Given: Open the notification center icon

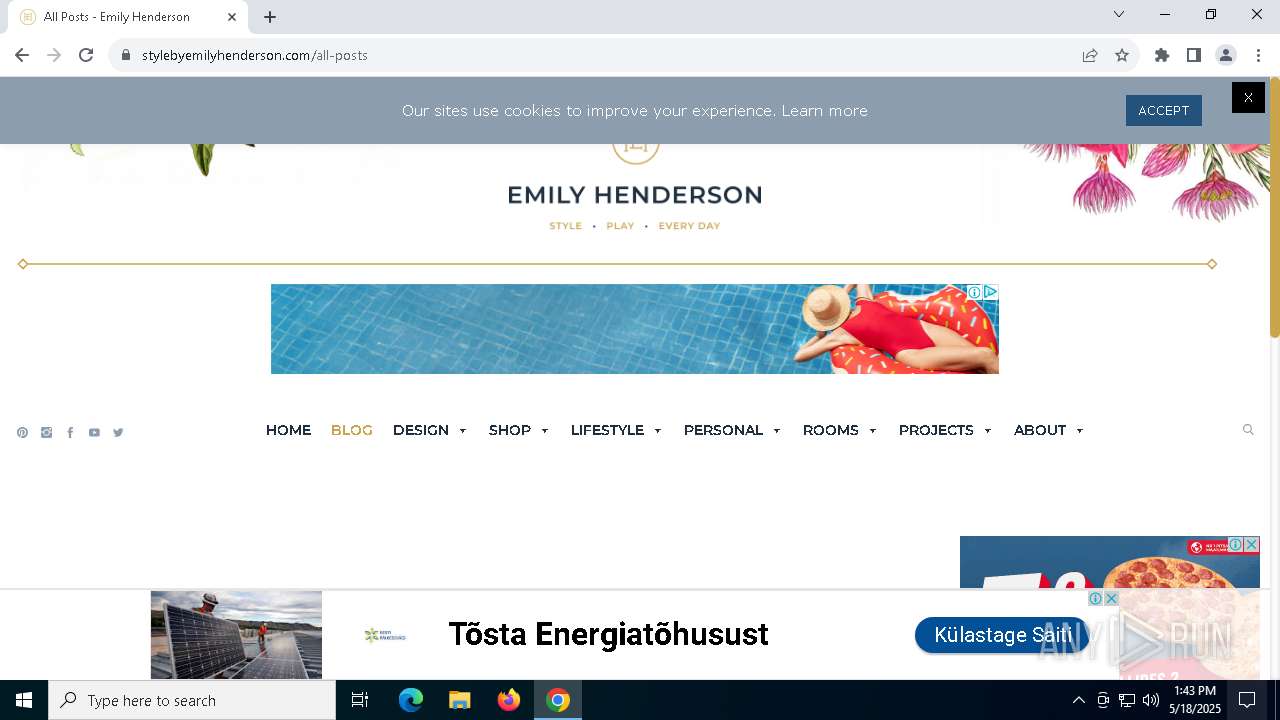Looking at the screenshot, I should click(x=1247, y=700).
